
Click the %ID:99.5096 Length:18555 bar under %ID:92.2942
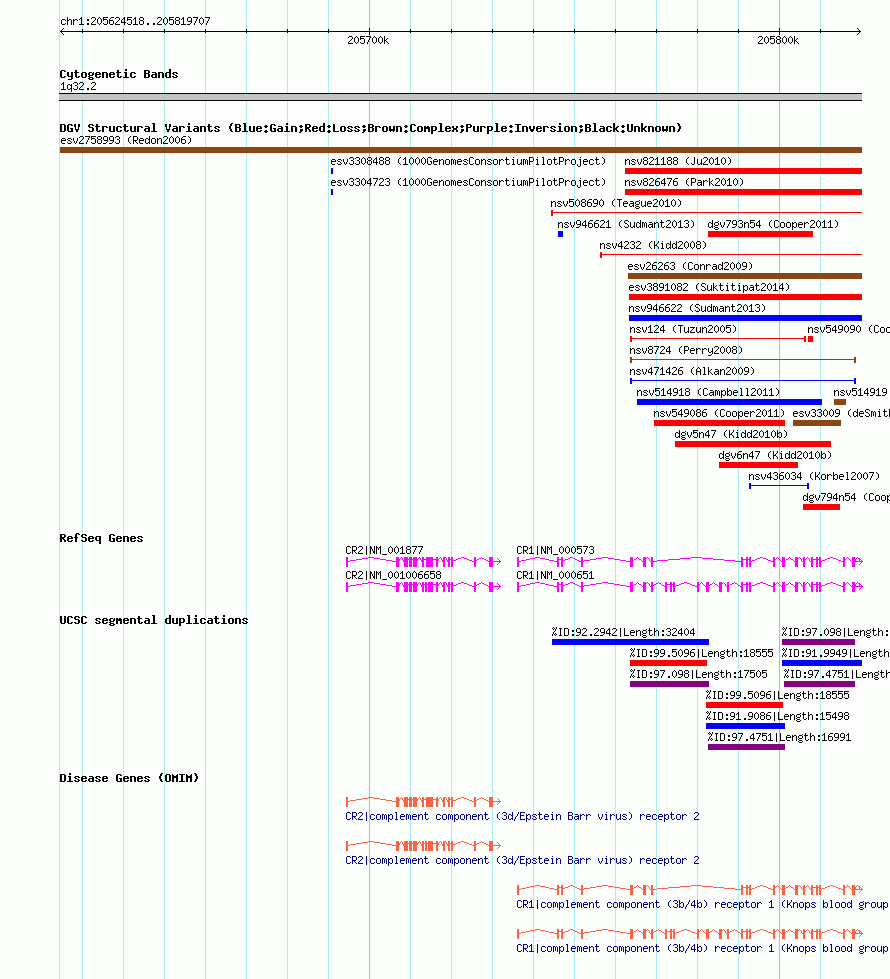tap(668, 663)
